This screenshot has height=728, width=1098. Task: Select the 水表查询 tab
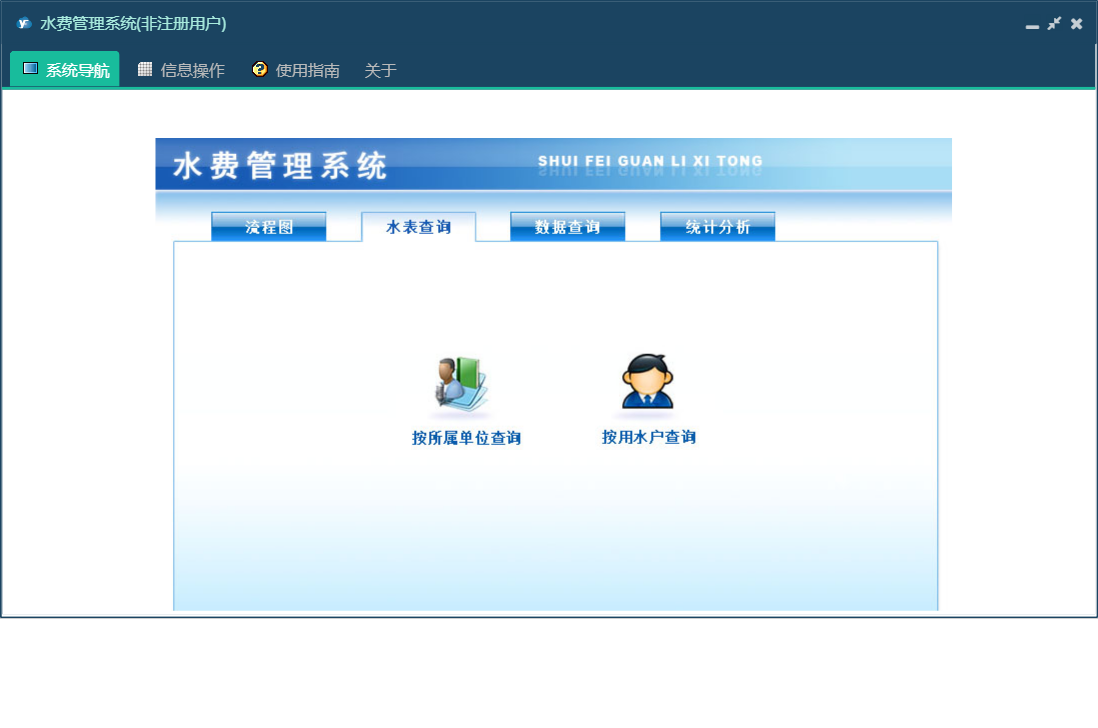419,227
